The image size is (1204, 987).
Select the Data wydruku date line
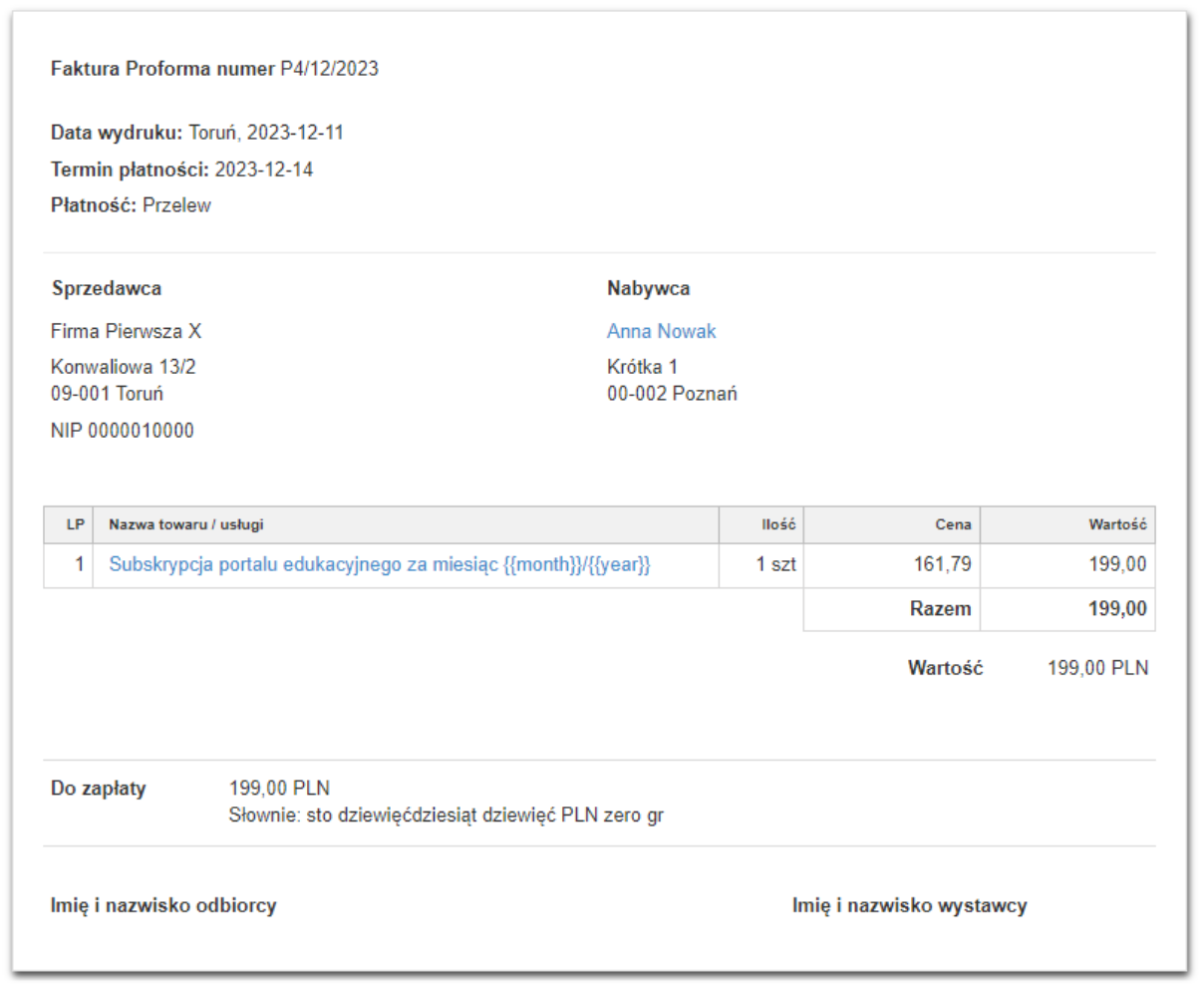pos(197,133)
